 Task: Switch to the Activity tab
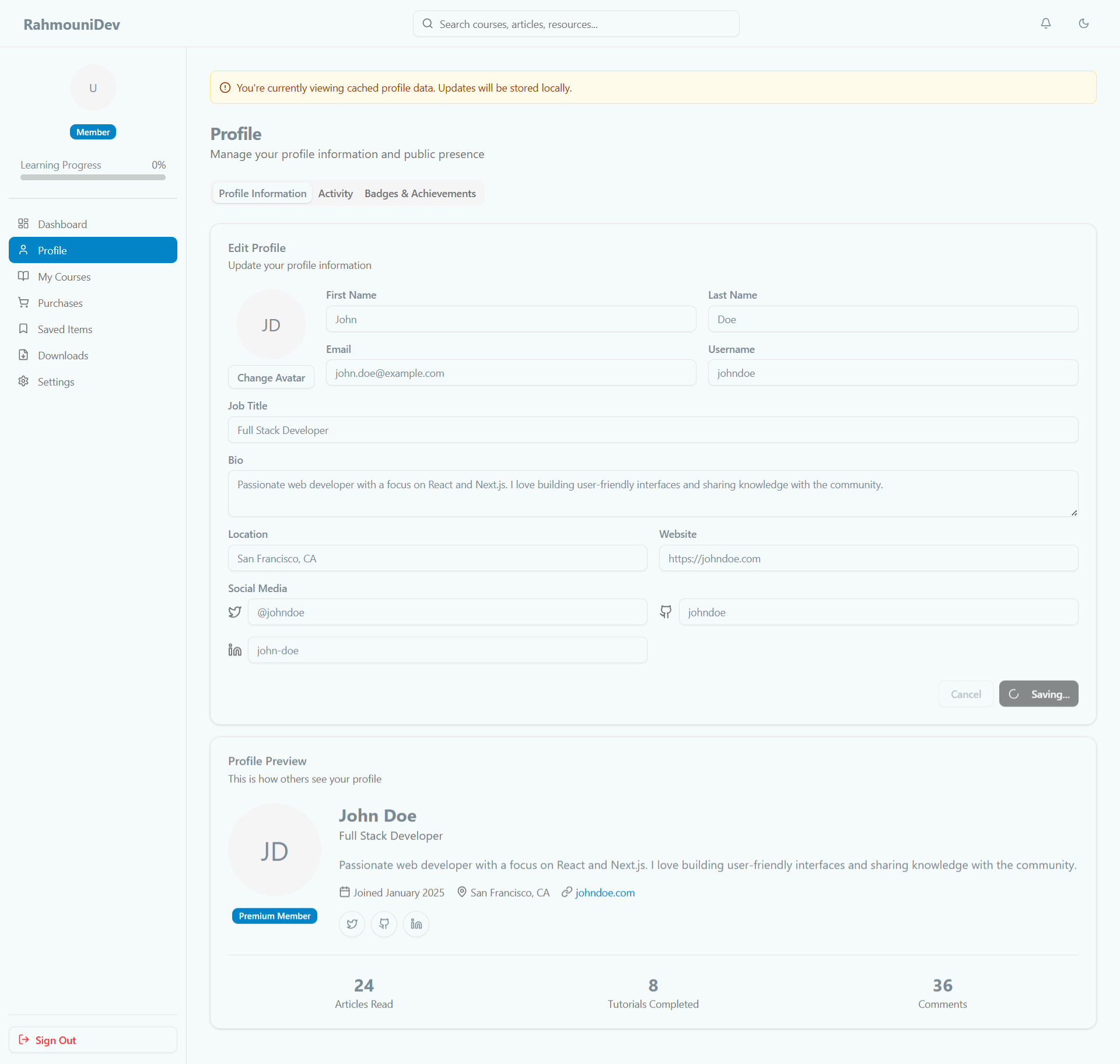pos(335,193)
